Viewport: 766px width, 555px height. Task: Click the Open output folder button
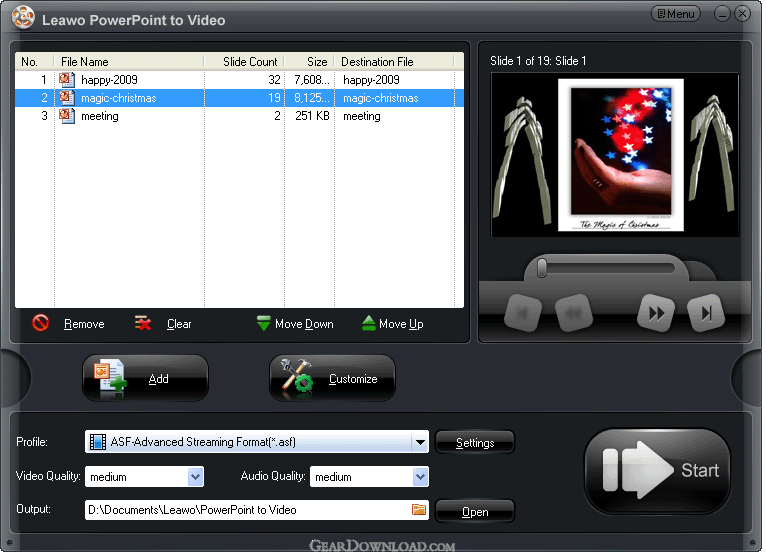[477, 513]
